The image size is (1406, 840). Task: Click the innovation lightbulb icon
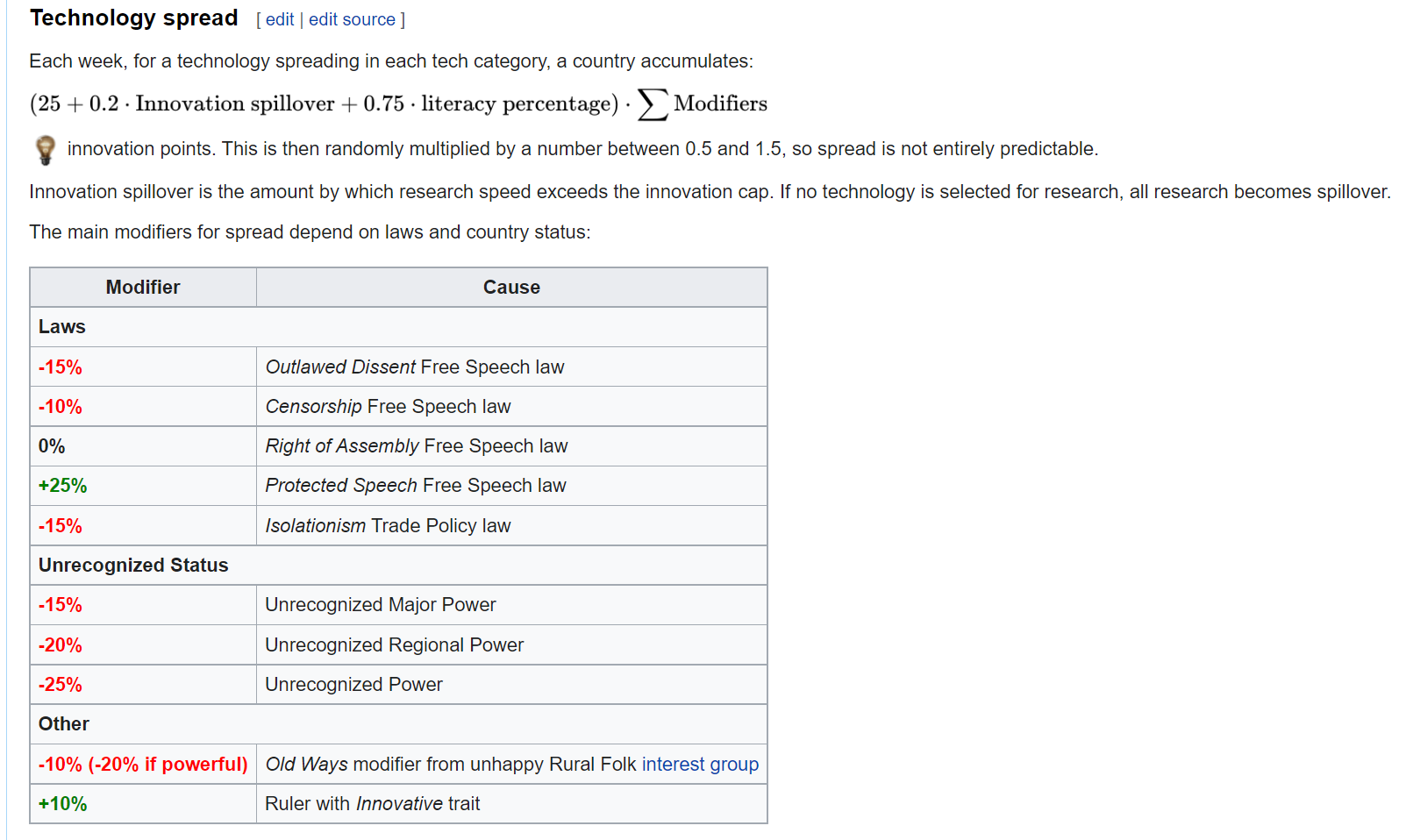45,150
